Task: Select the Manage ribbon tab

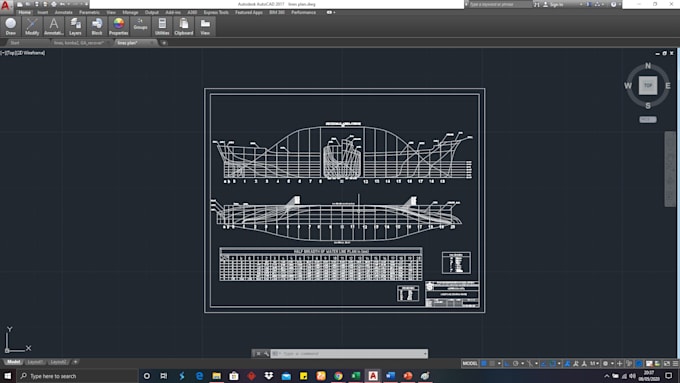Action: [130, 13]
